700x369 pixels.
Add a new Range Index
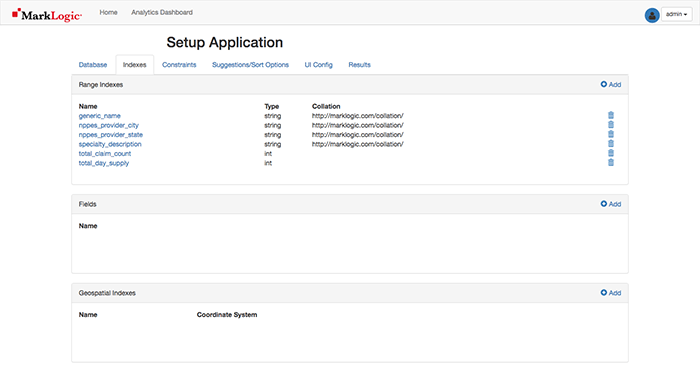point(611,84)
